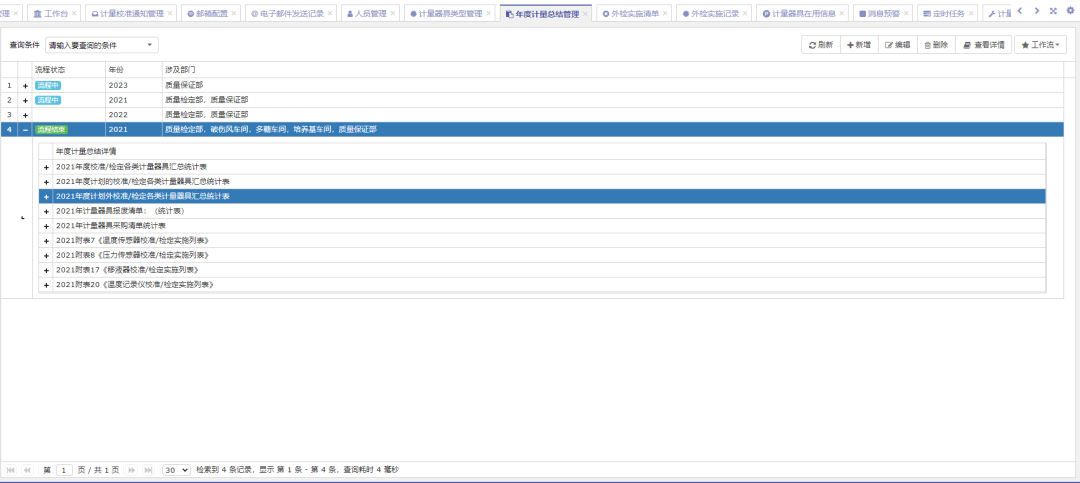The width and height of the screenshot is (1080, 483).
Task: Click the 2023 year cell
Action: [134, 85]
